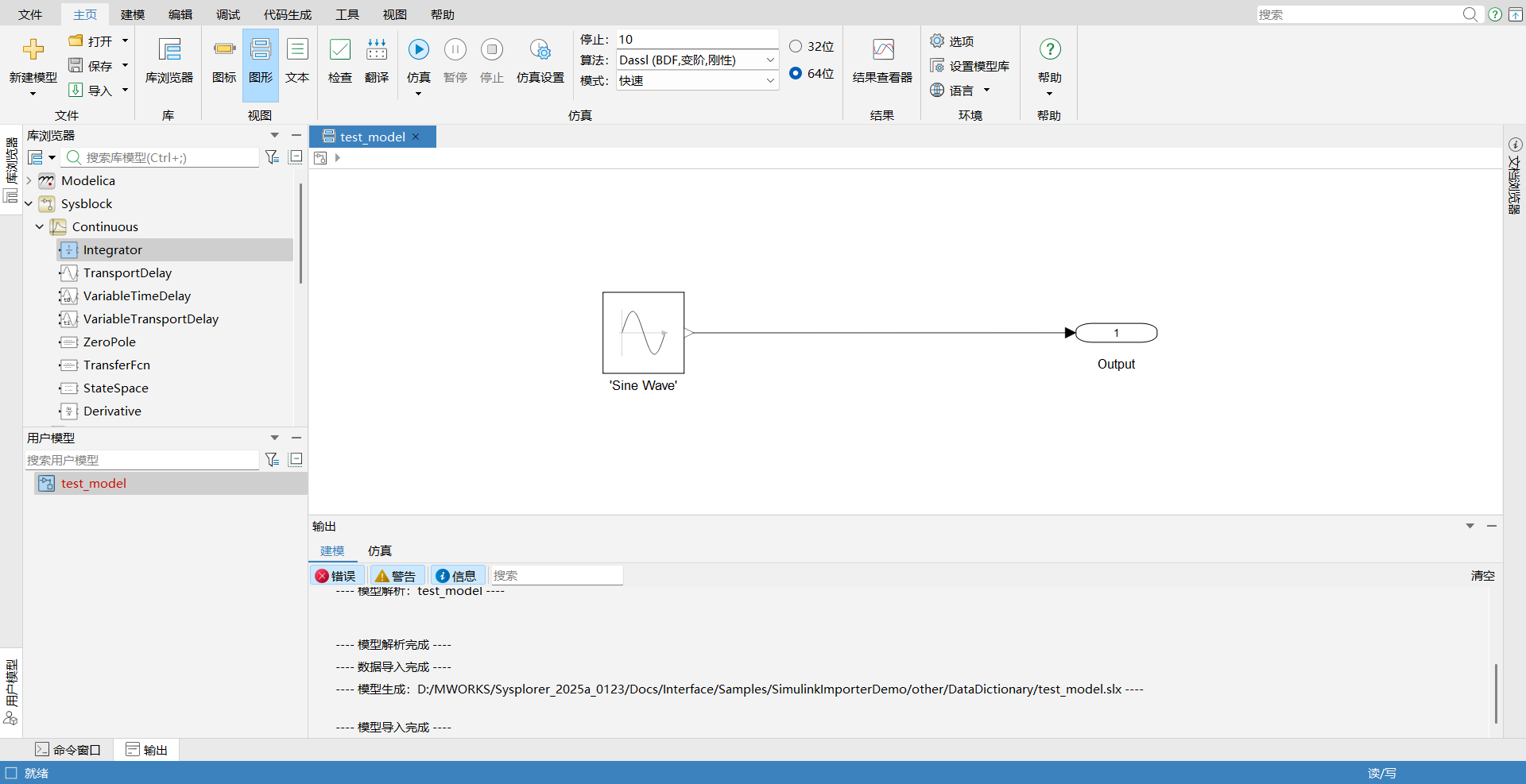This screenshot has height=784, width=1526.
Task: Select the 64位 radio button
Action: coord(796,73)
